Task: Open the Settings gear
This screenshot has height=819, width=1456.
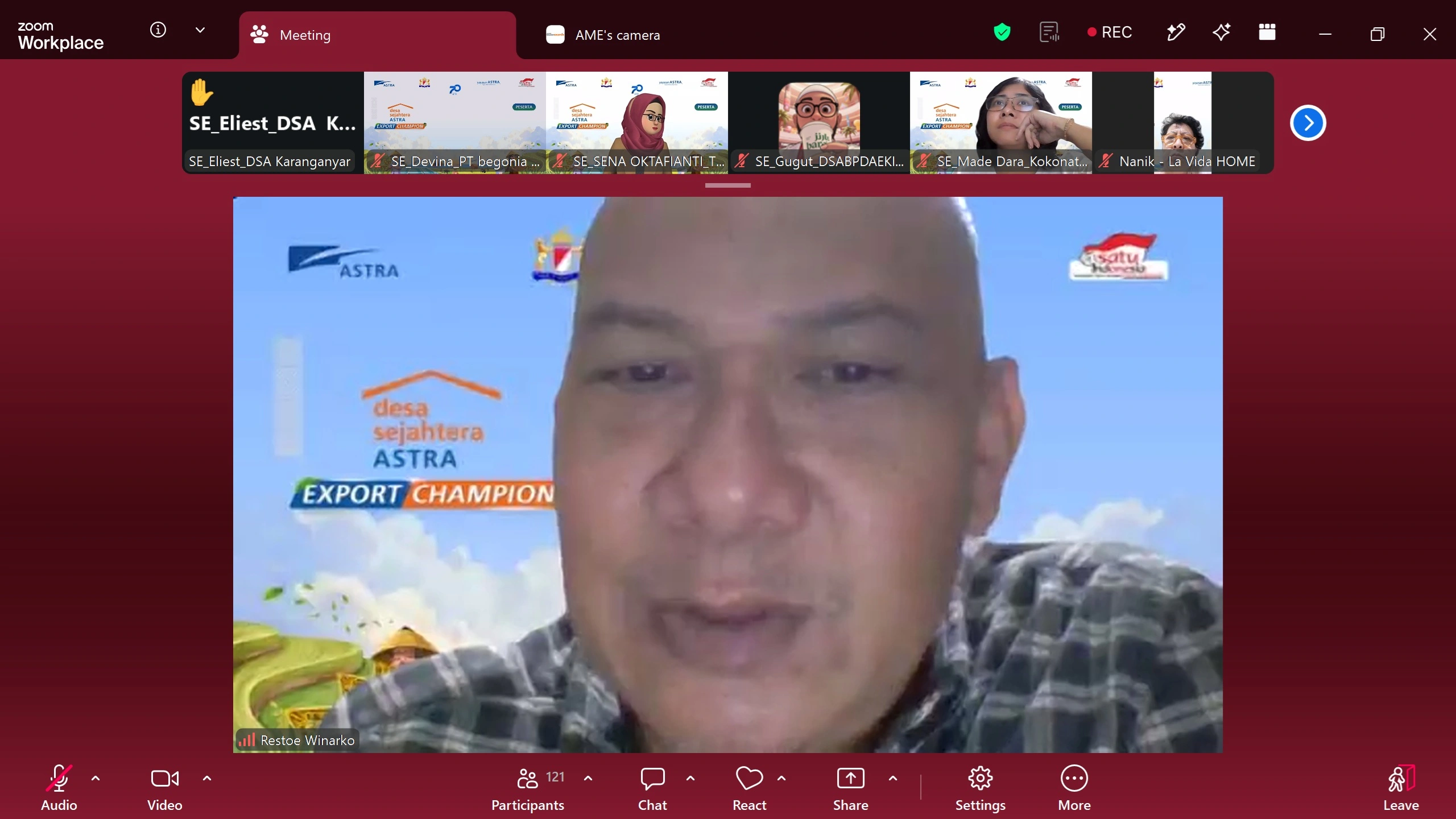Action: click(981, 788)
